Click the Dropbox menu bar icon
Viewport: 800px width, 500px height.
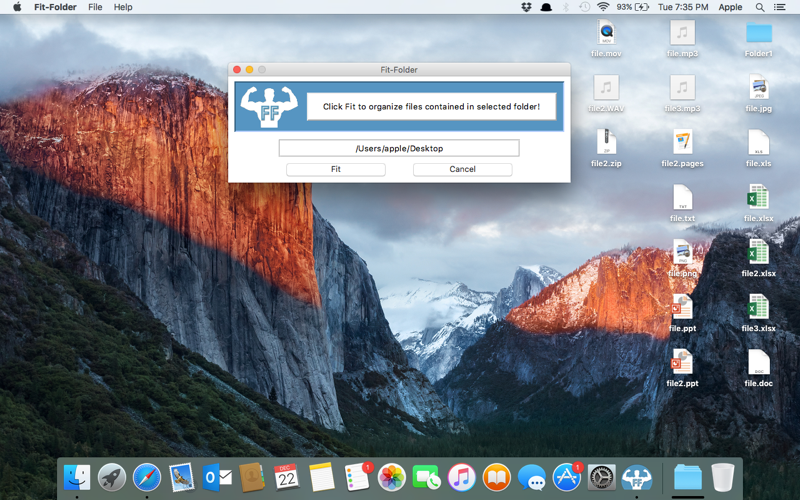(x=526, y=7)
